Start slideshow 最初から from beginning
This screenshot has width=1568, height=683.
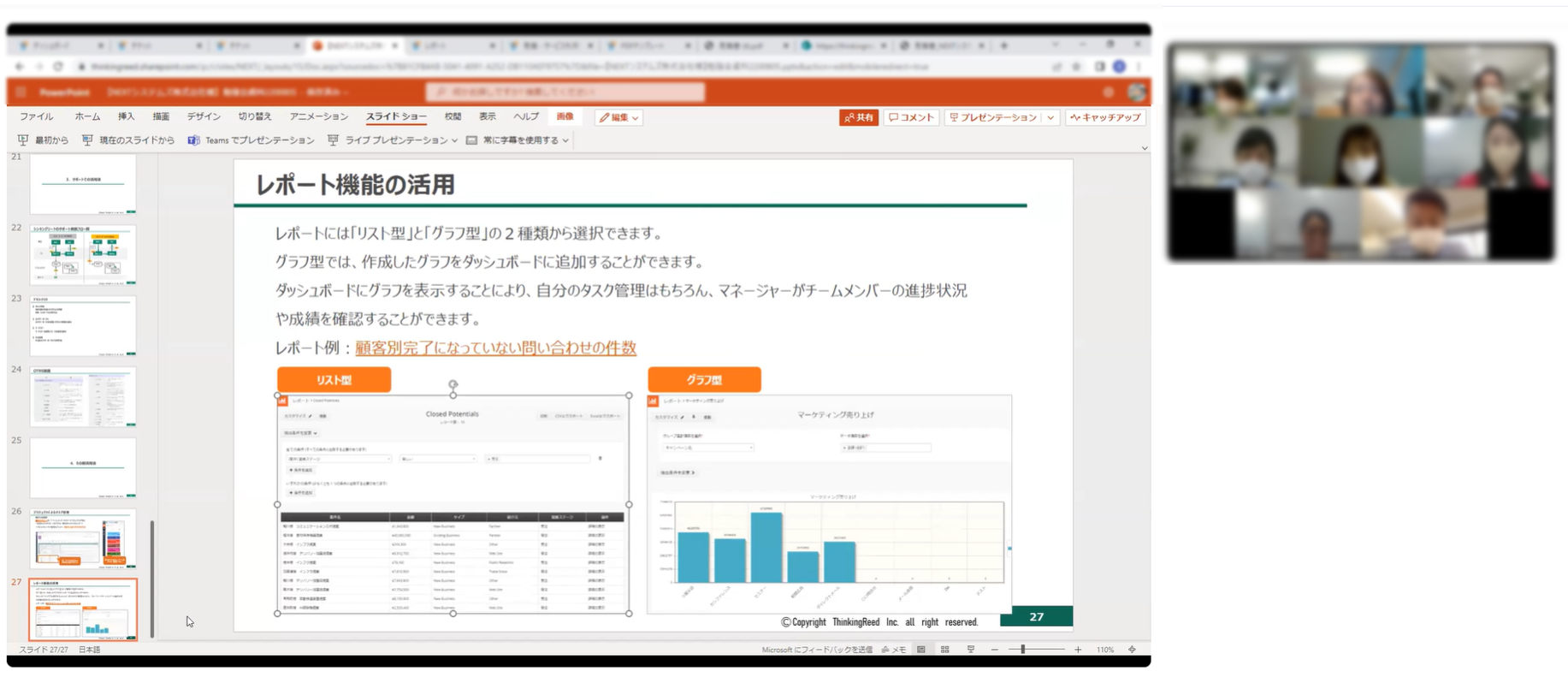(43, 140)
